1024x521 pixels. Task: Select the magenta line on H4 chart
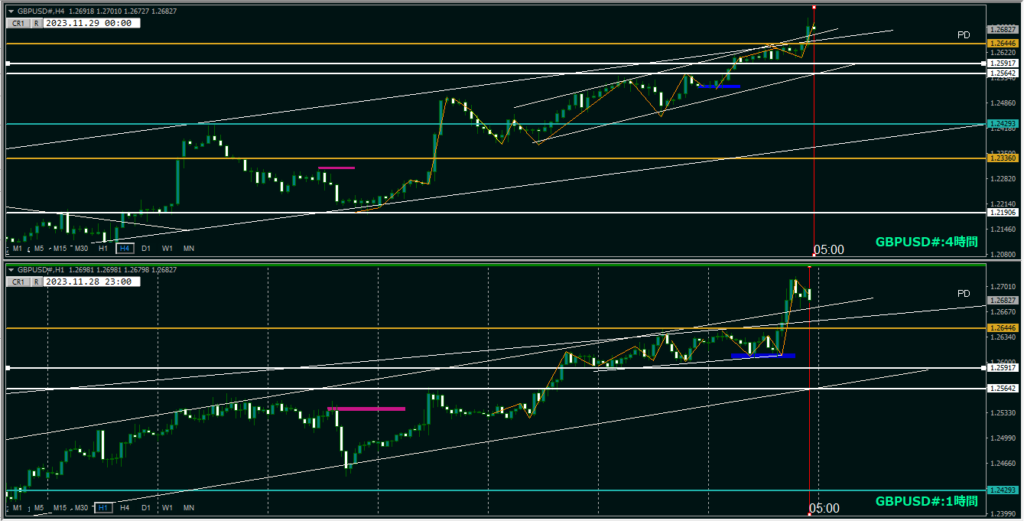pyautogui.click(x=336, y=168)
